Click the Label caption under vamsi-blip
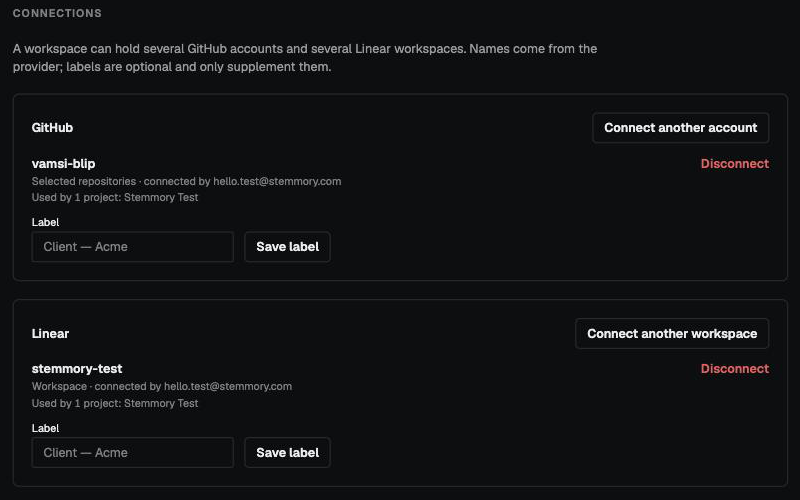The height and width of the screenshot is (500, 800). 45,222
